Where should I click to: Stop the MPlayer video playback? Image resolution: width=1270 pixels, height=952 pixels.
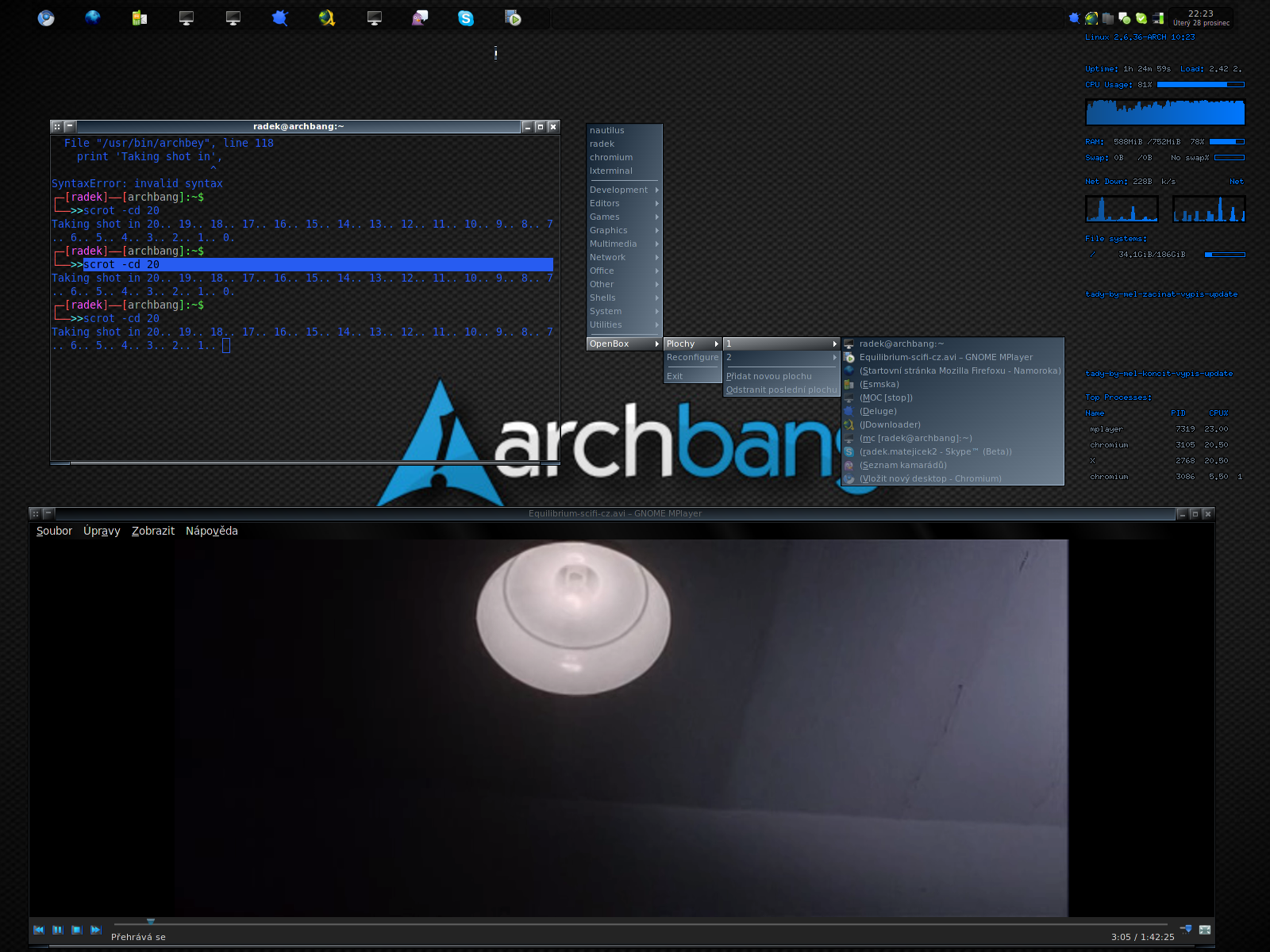pyautogui.click(x=76, y=930)
